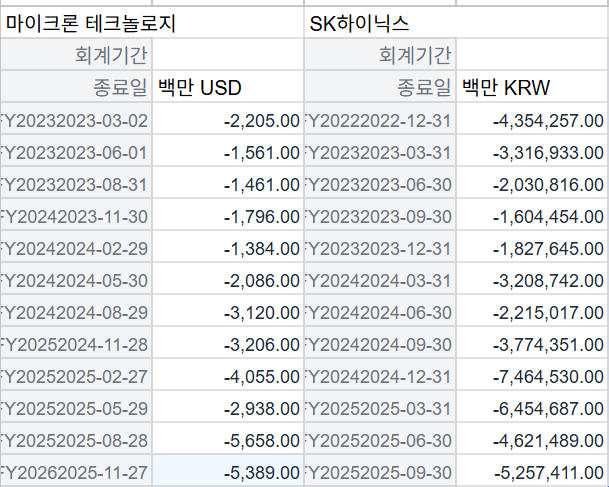The height and width of the screenshot is (487, 609).
Task: Select the value -6,454,687.00
Action: click(532, 407)
